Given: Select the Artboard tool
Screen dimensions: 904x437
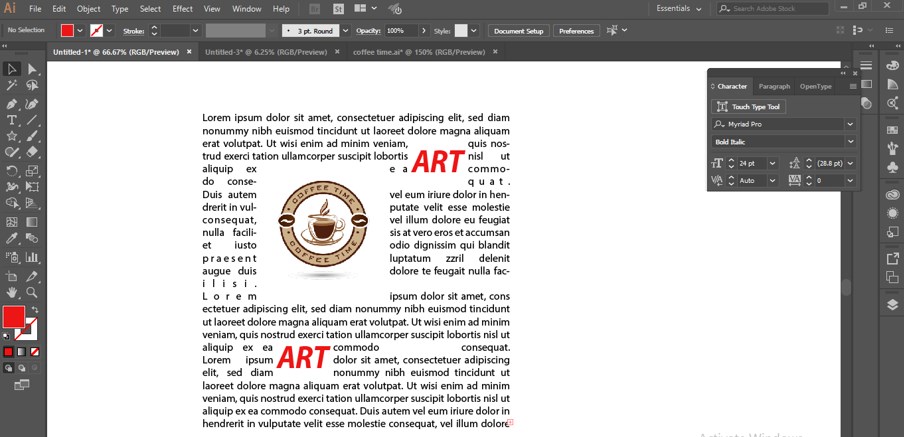Looking at the screenshot, I should coord(12,276).
